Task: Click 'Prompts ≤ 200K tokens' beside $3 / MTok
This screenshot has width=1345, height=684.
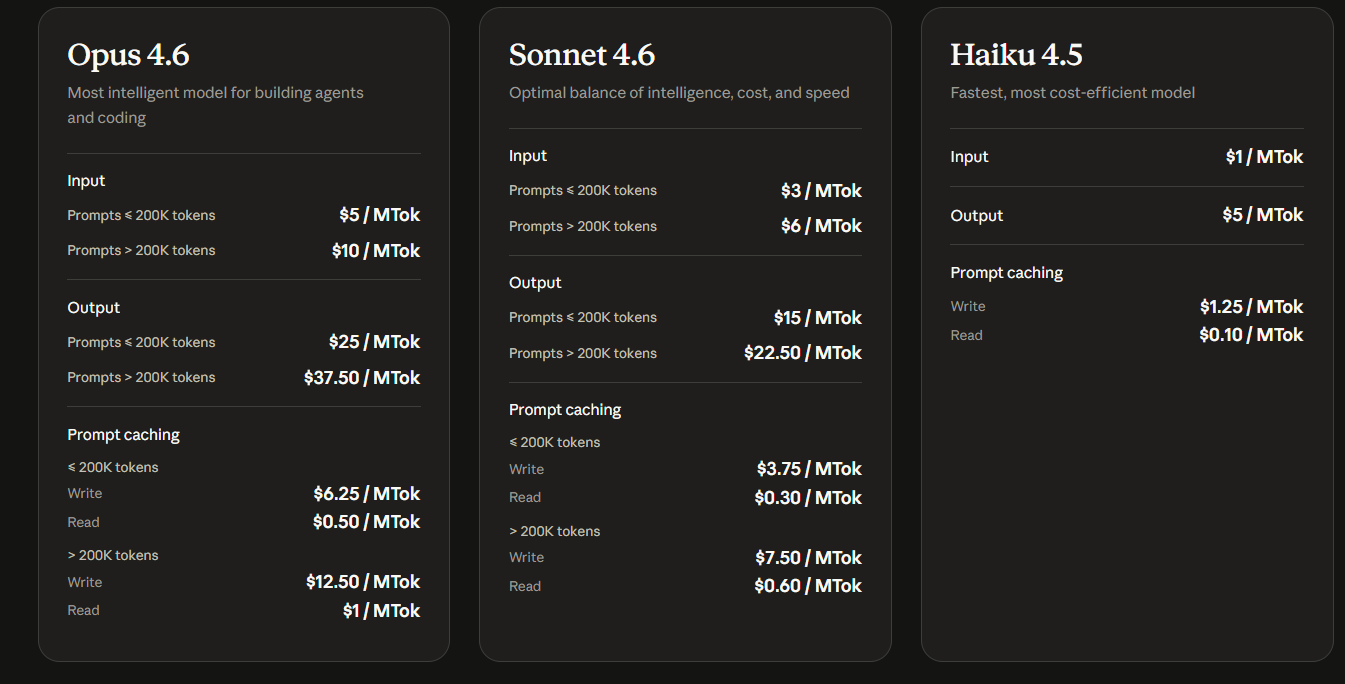Action: [x=583, y=190]
